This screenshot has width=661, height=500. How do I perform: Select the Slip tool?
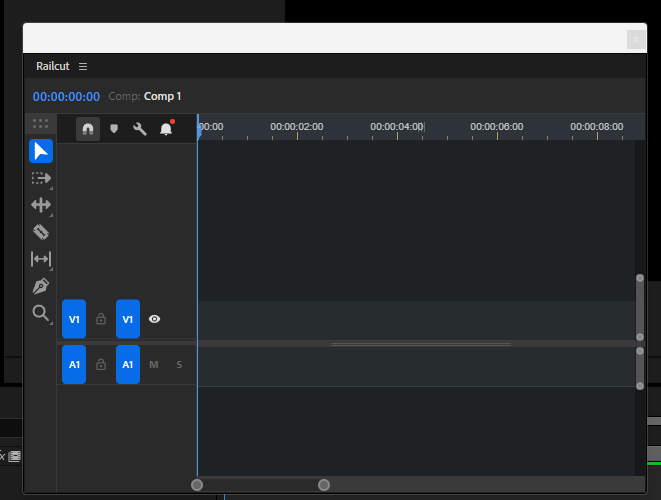(x=41, y=259)
